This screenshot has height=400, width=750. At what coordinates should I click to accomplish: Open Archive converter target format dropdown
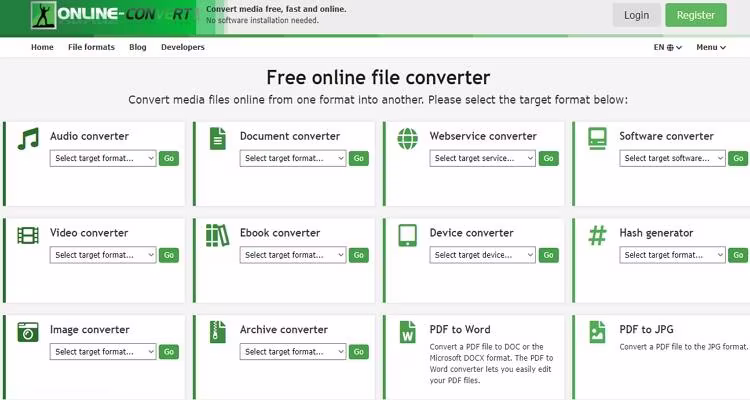coord(293,352)
